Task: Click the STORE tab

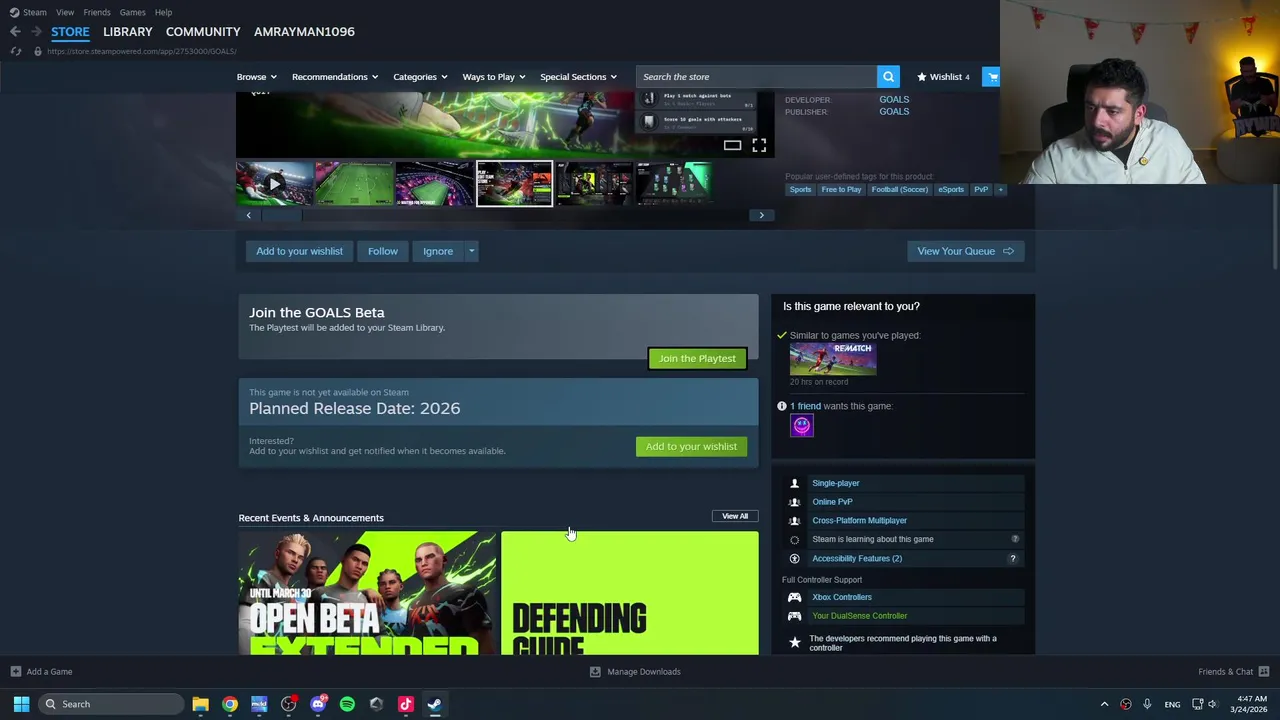Action: coord(70,32)
